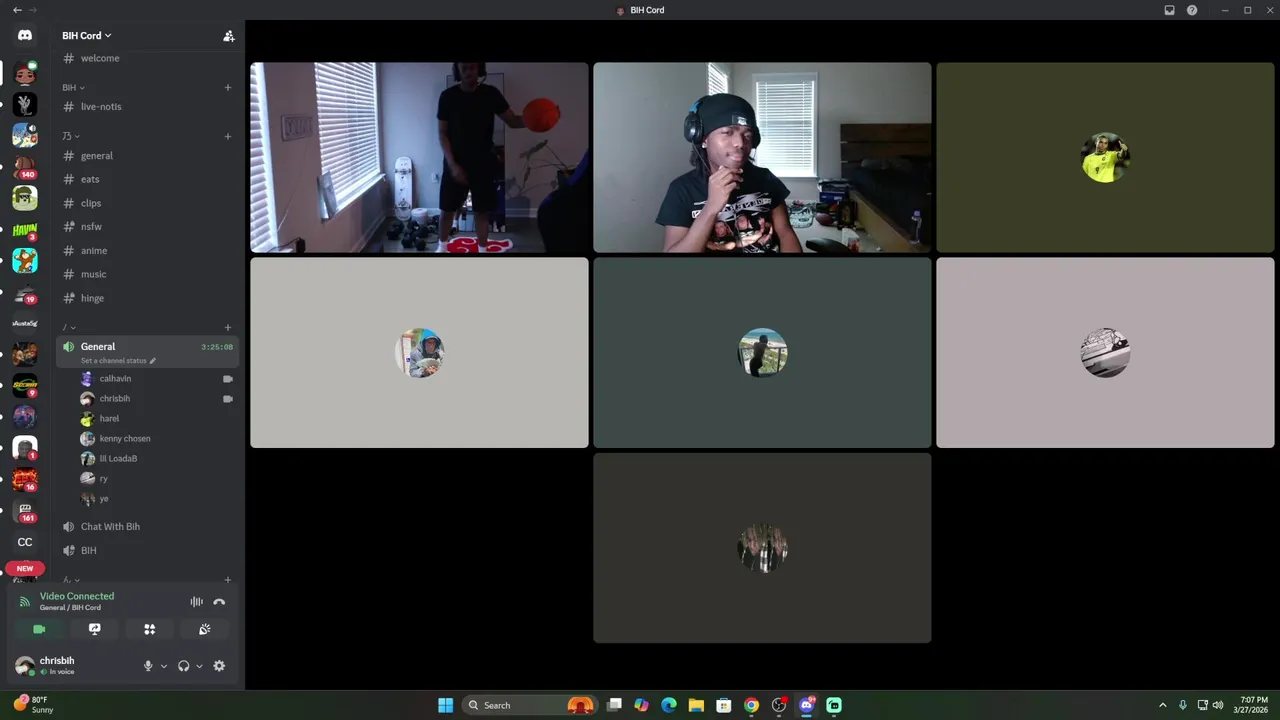Collapse the '/' voice channel category
The image size is (1280, 720).
(69, 327)
